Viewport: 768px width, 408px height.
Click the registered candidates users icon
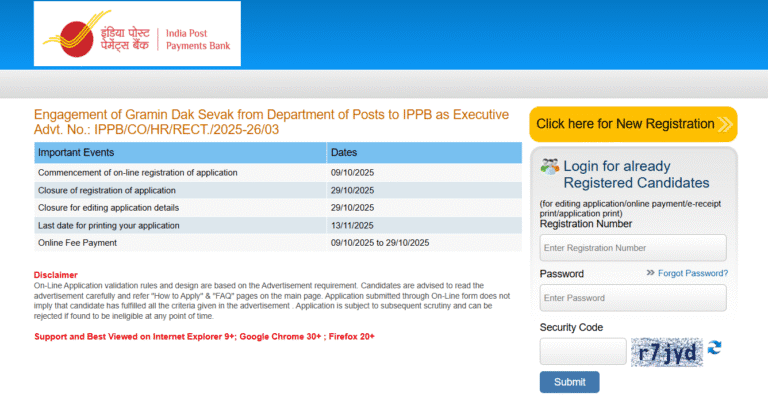(549, 167)
